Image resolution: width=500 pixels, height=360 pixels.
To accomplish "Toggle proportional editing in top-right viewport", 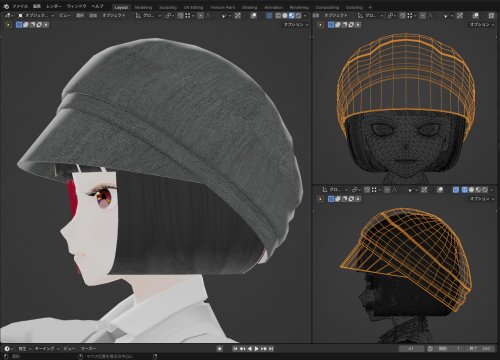I will click(423, 16).
